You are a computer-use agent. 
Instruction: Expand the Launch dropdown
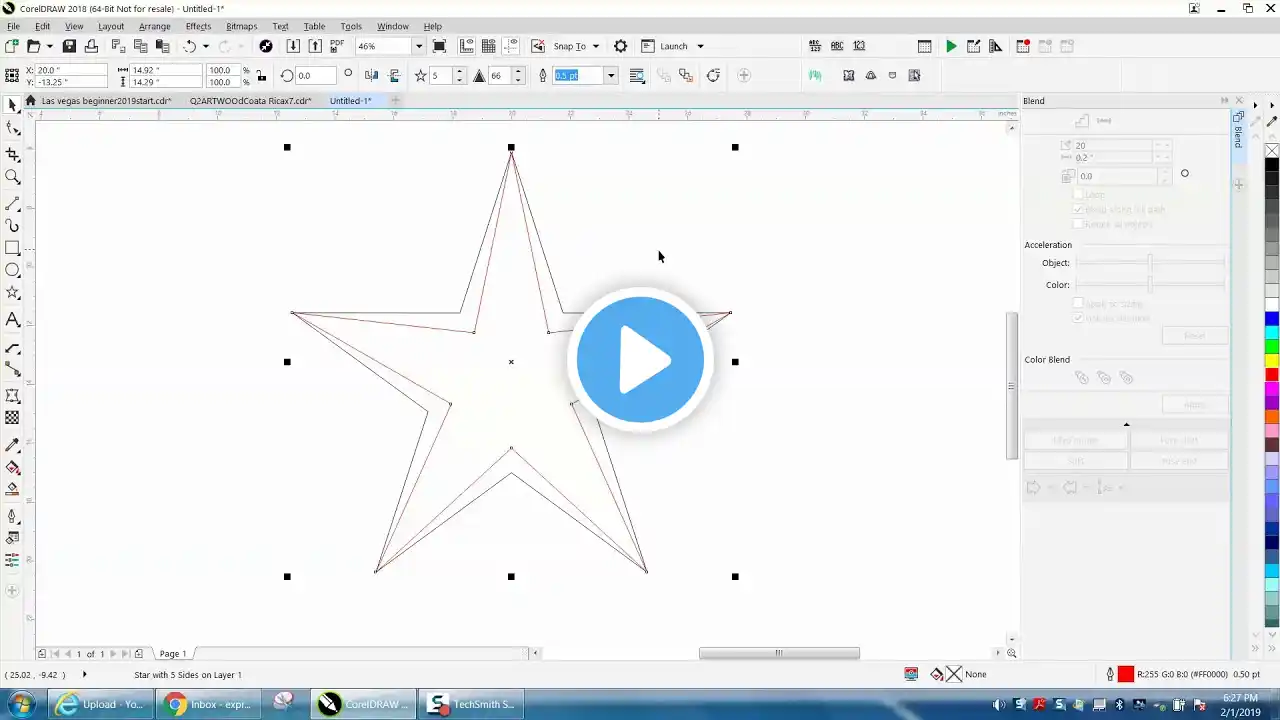[700, 46]
